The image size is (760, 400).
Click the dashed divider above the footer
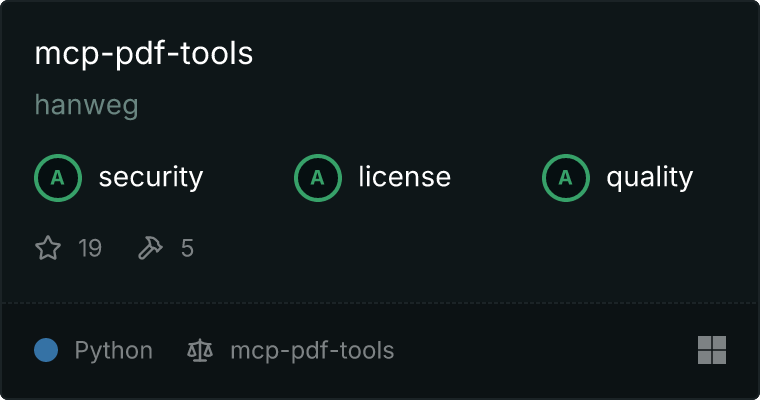tap(380, 302)
